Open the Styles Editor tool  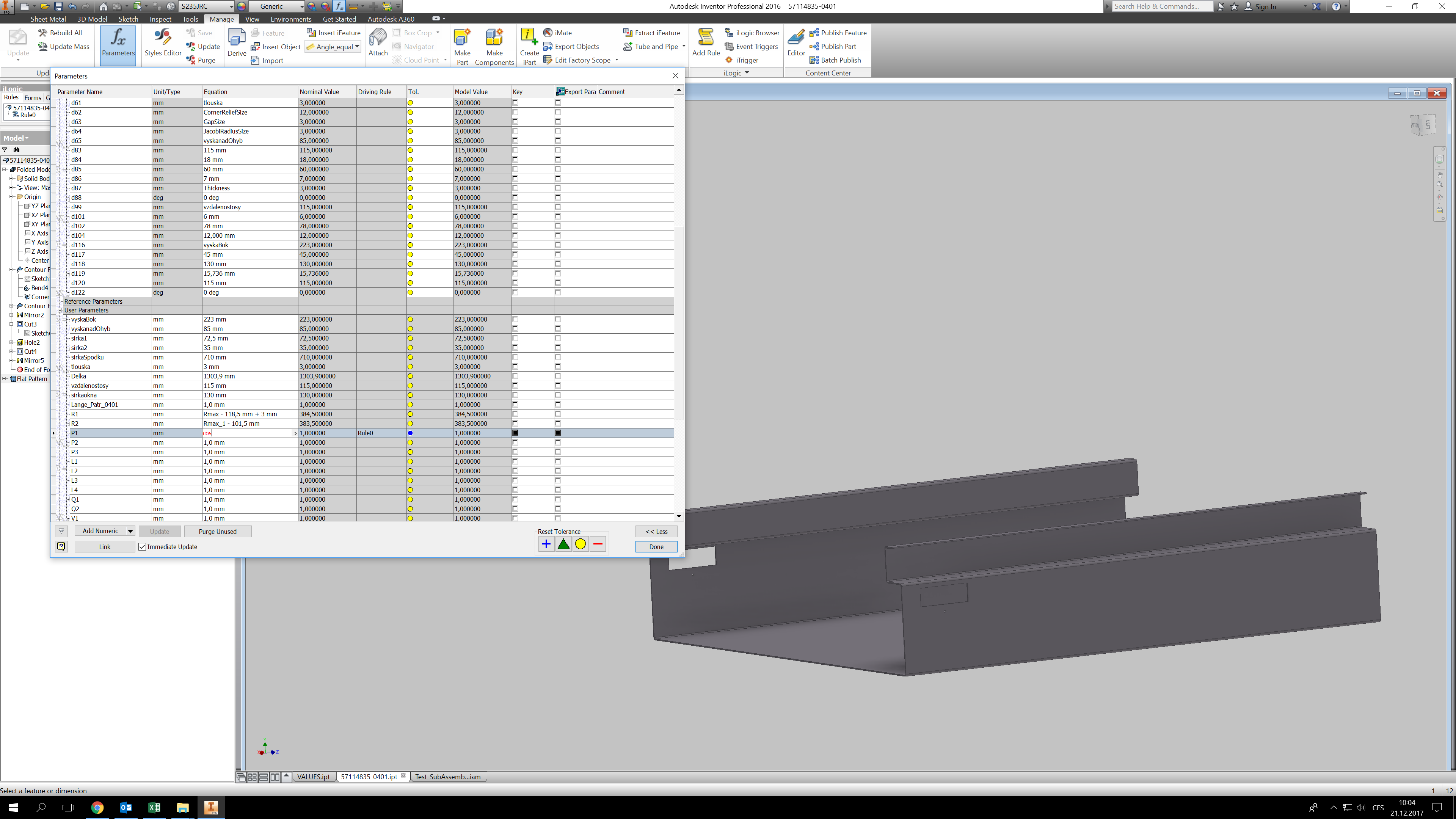[x=163, y=43]
